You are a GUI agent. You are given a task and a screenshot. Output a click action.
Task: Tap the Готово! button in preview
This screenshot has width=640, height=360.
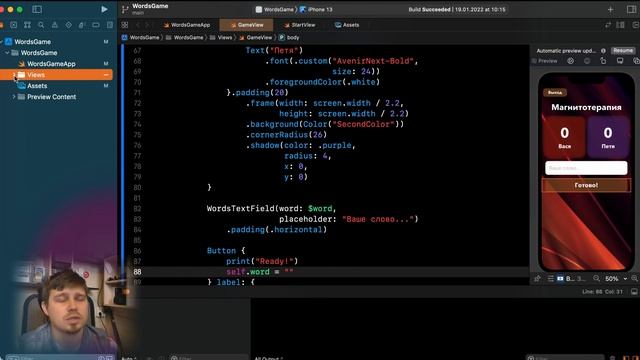coord(586,185)
